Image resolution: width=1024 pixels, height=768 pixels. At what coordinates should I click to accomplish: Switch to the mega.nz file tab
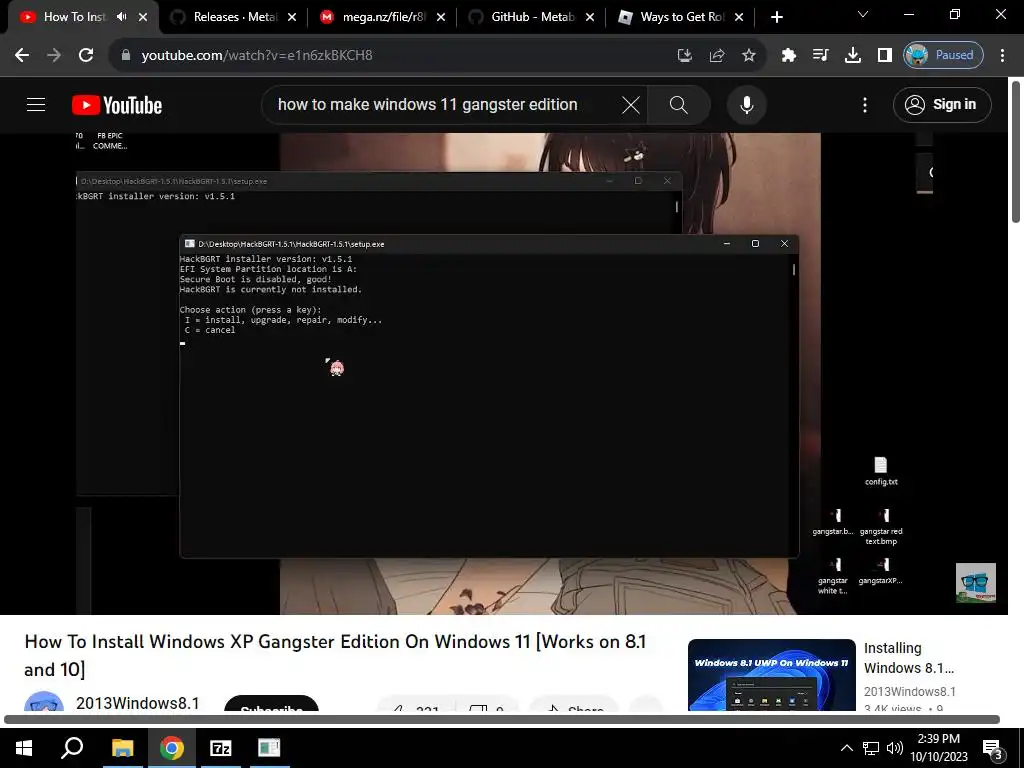[x=383, y=17]
